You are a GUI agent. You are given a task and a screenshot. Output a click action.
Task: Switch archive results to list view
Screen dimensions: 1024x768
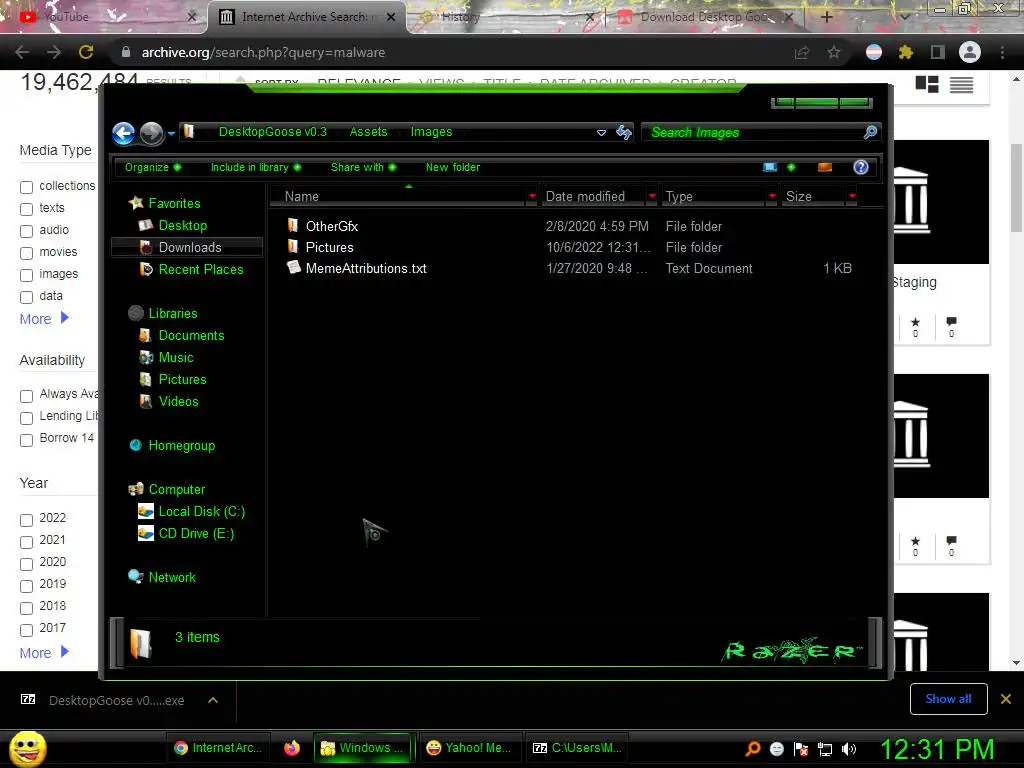pyautogui.click(x=961, y=84)
